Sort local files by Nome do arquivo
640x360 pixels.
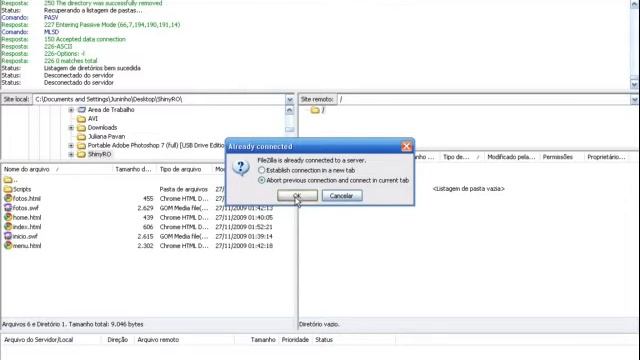click(x=56, y=169)
